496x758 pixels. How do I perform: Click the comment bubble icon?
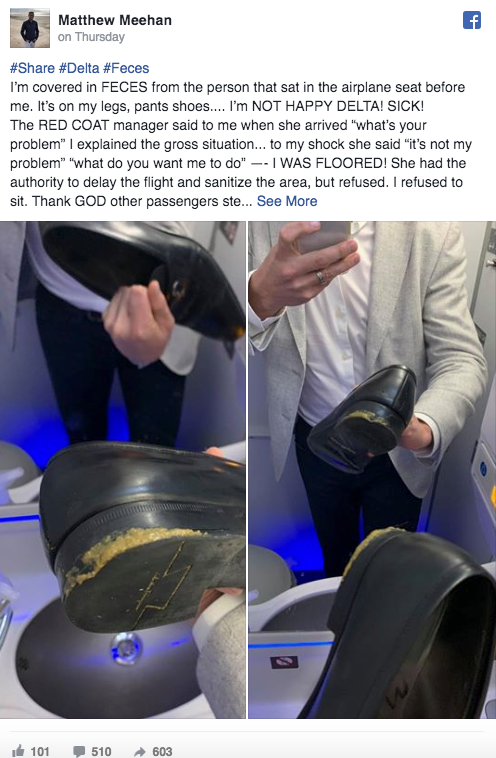[79, 751]
